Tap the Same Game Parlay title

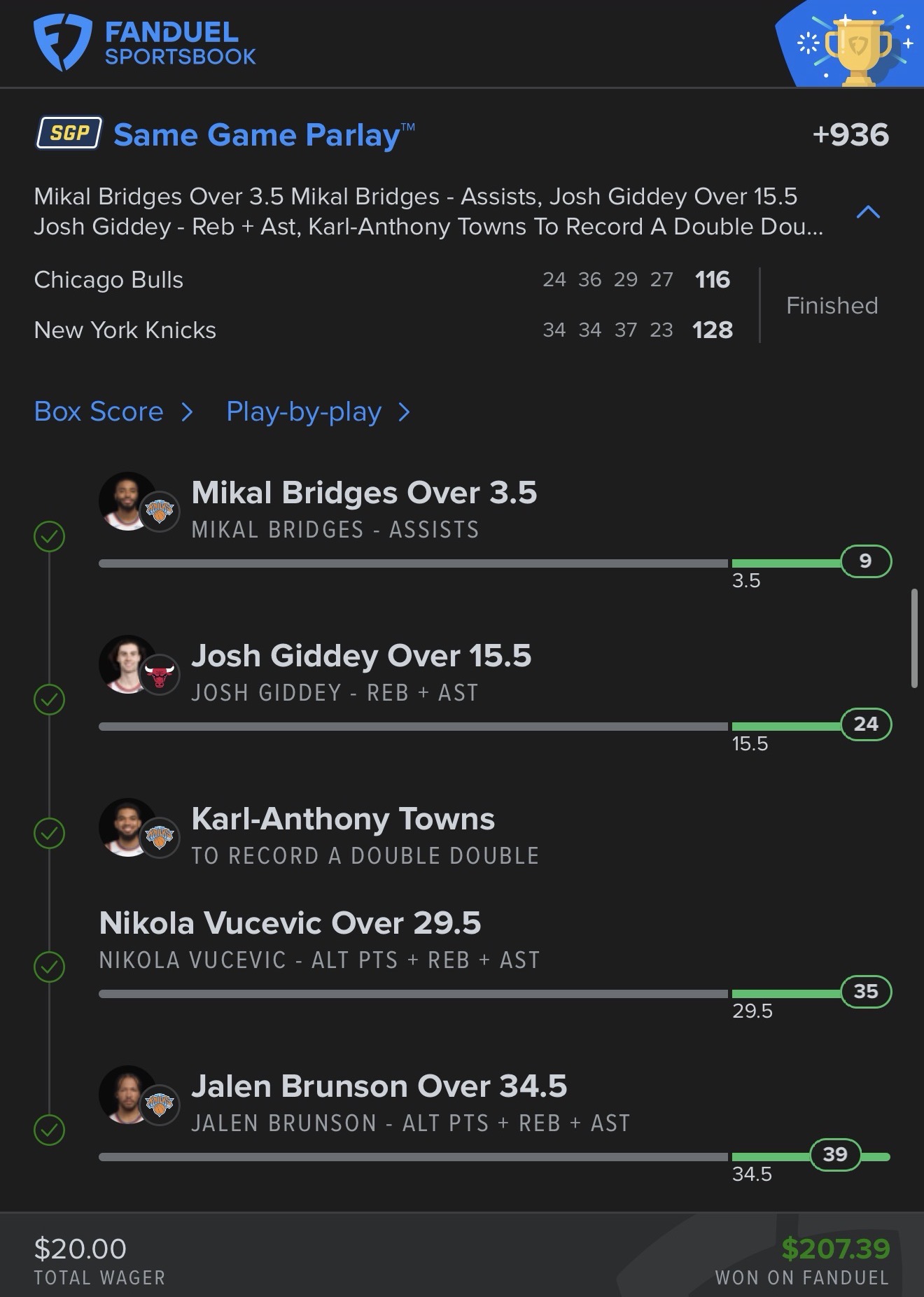[x=256, y=134]
